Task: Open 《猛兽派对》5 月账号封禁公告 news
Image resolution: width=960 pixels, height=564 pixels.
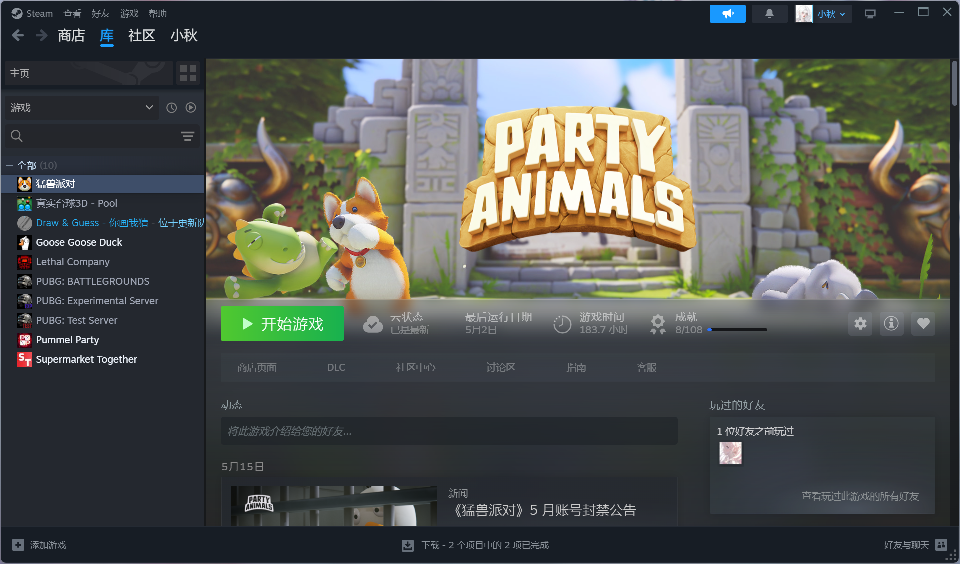Action: pyautogui.click(x=544, y=510)
